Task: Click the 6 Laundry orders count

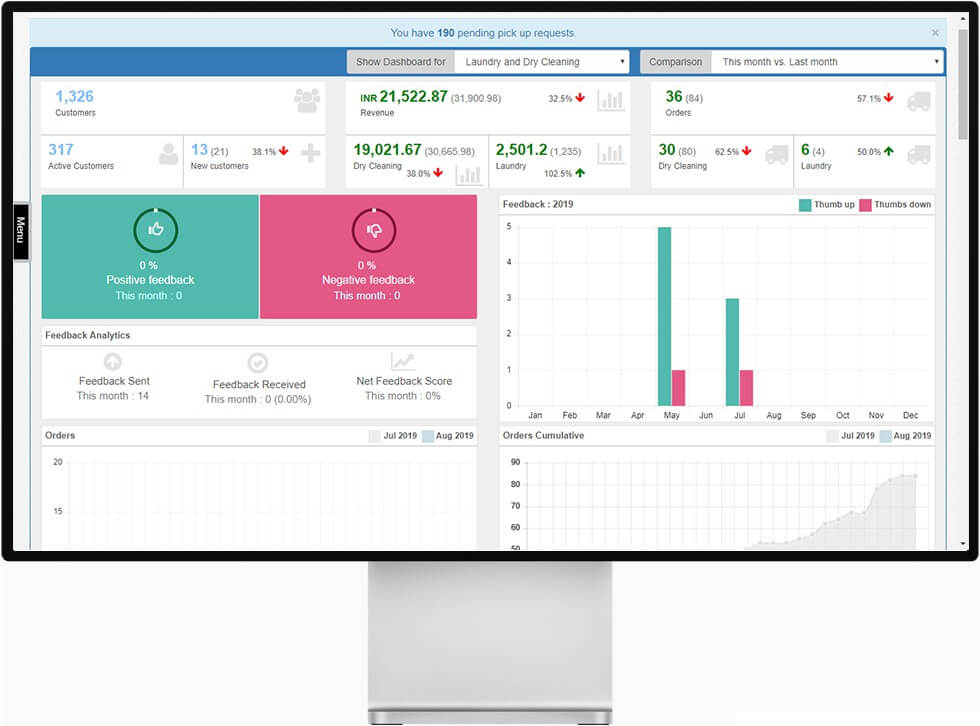Action: [x=805, y=150]
